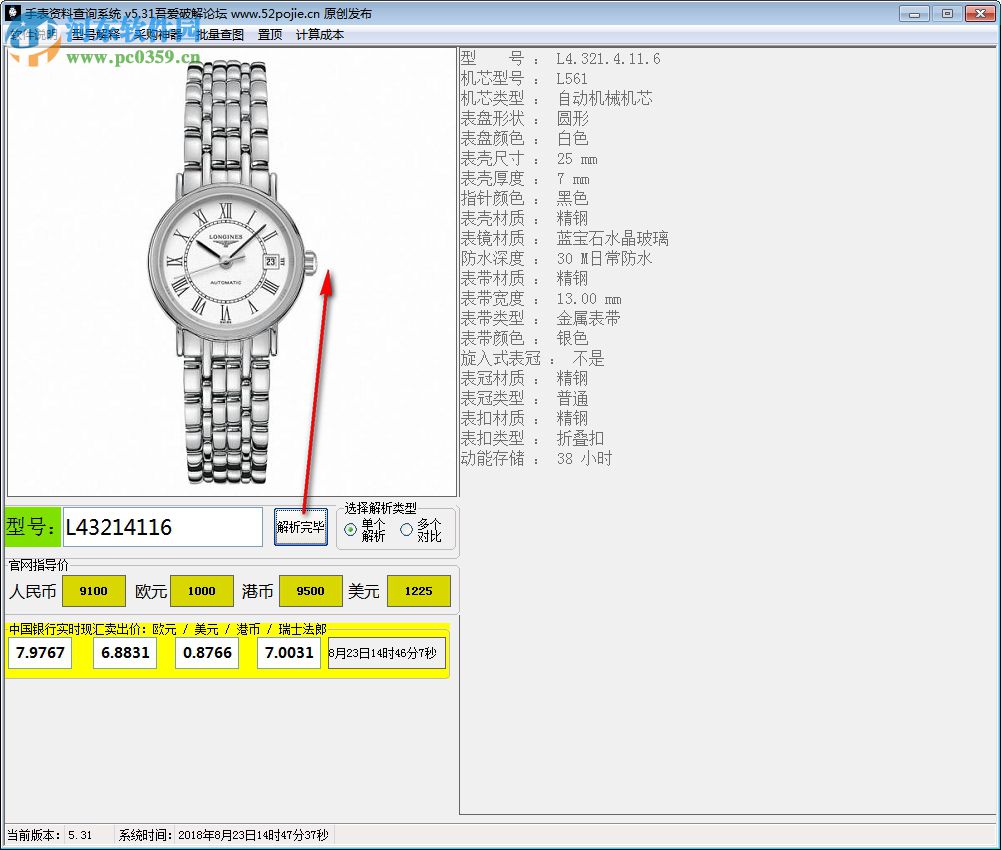The height and width of the screenshot is (850, 1001).
Task: Click the 港币 price 9500 box
Action: [310, 591]
